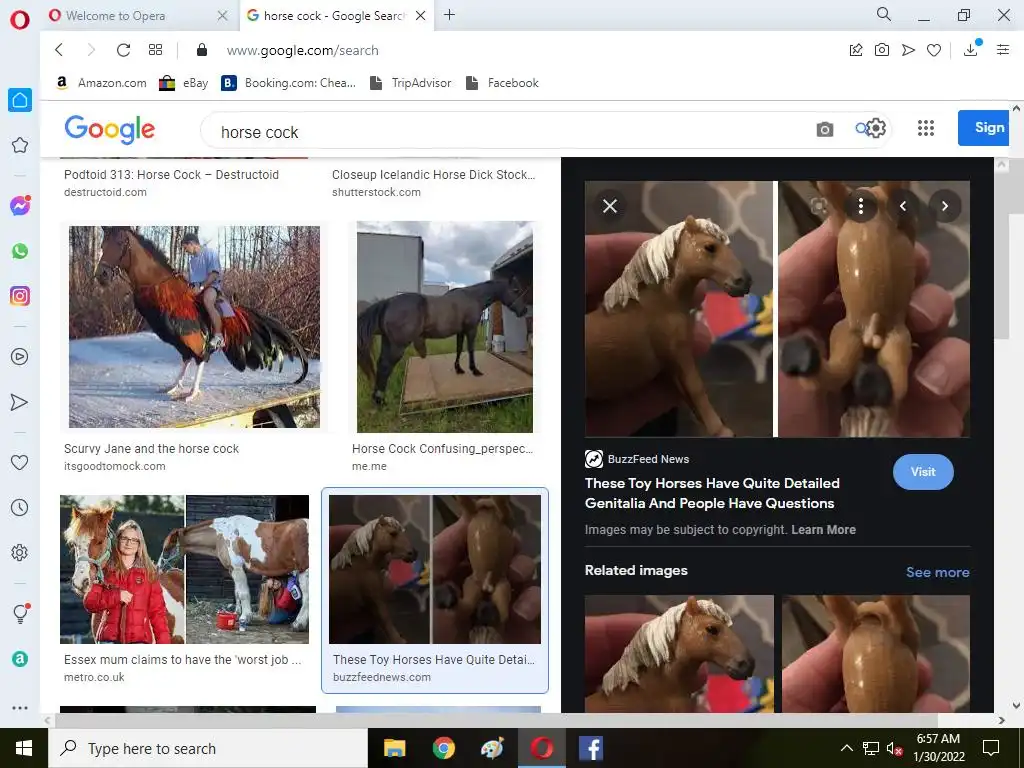Reload the current page
The image size is (1024, 768).
(x=123, y=50)
